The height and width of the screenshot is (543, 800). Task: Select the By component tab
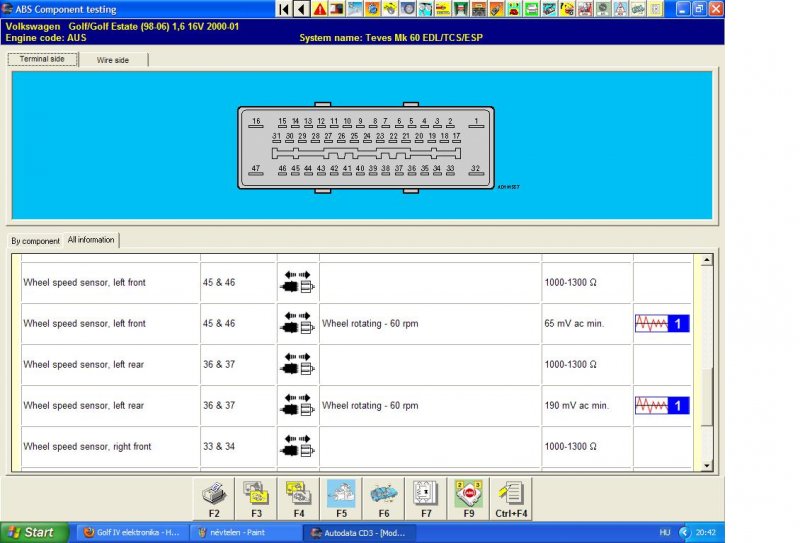coord(35,241)
